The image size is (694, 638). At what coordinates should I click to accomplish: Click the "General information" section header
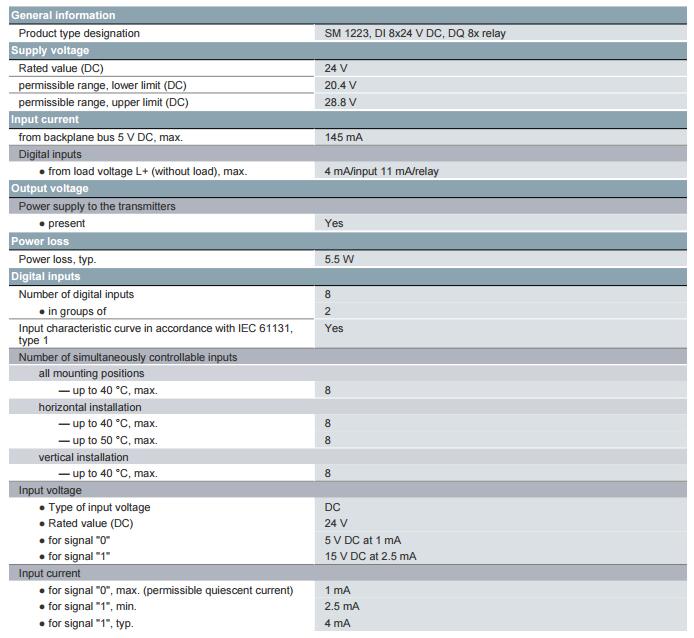point(63,15)
